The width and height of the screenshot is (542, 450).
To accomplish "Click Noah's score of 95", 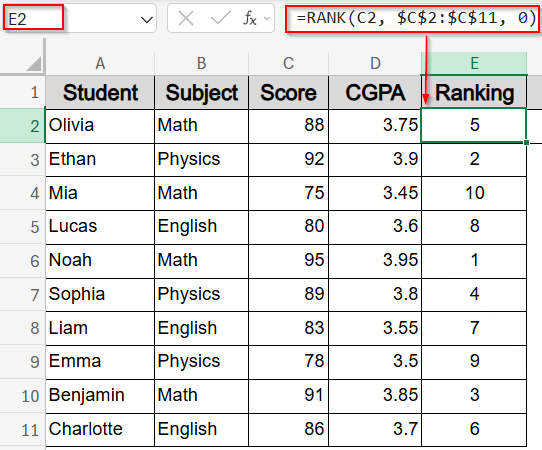I will point(288,261).
